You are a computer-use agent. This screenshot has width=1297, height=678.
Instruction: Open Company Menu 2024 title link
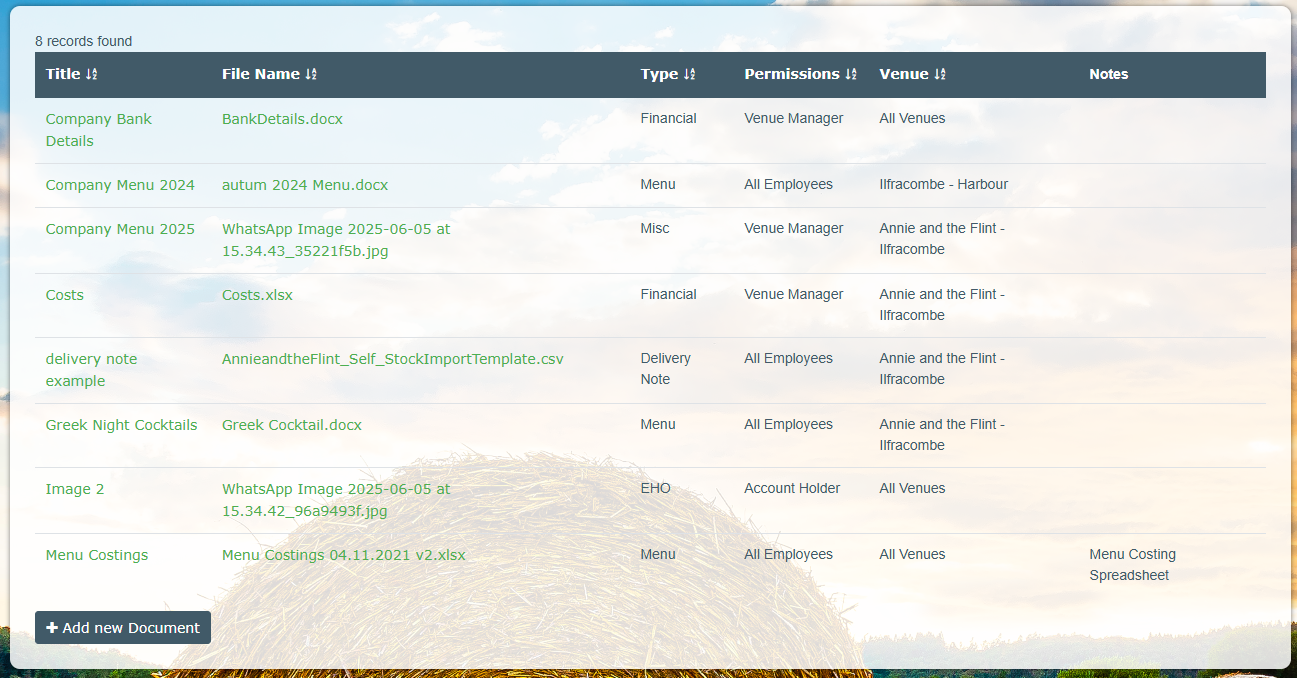(x=120, y=185)
